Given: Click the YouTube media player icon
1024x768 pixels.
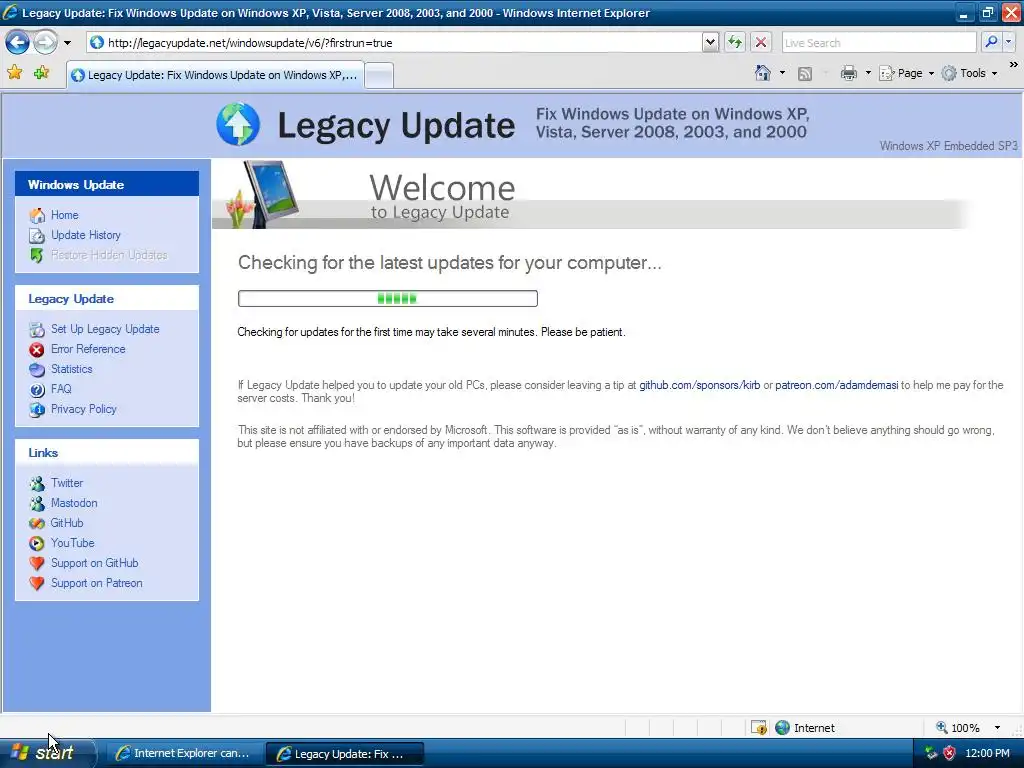Looking at the screenshot, I should [37, 543].
